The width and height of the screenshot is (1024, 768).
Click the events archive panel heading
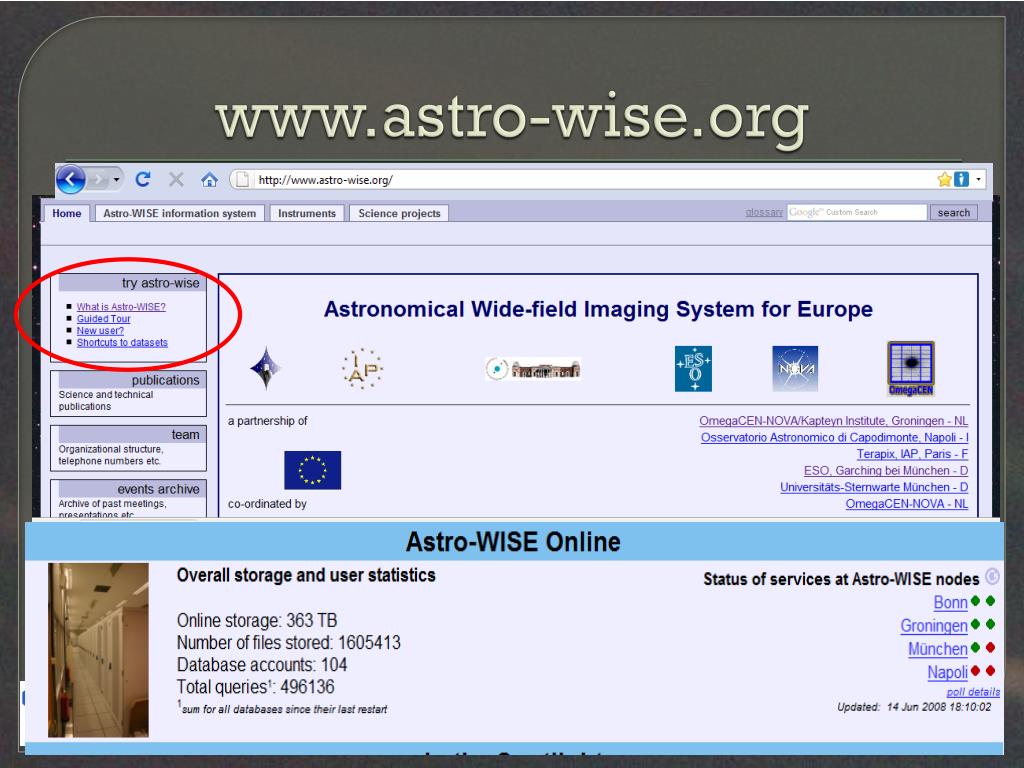pos(131,488)
